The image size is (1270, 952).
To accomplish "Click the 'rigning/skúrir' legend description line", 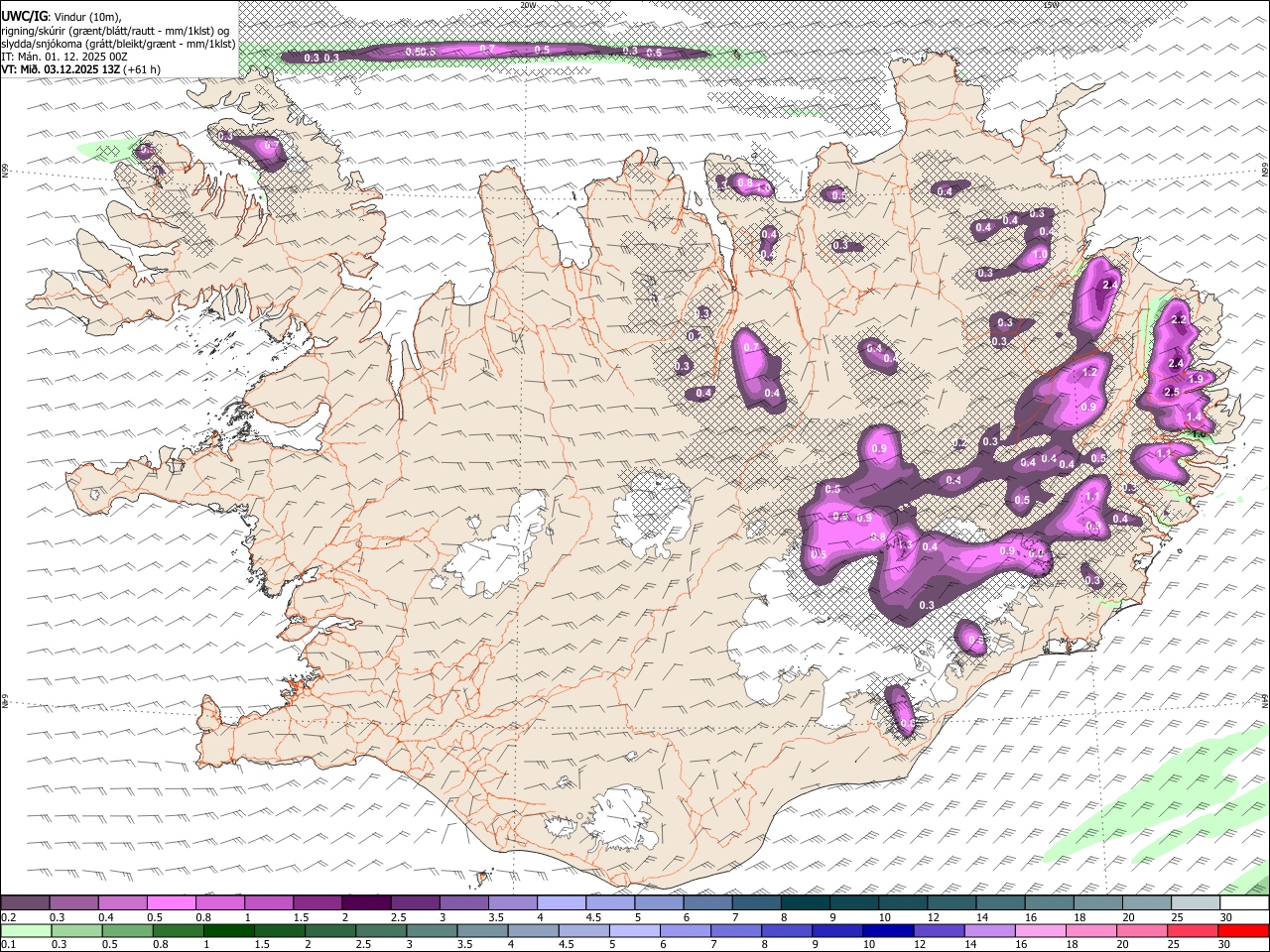I will click(116, 30).
